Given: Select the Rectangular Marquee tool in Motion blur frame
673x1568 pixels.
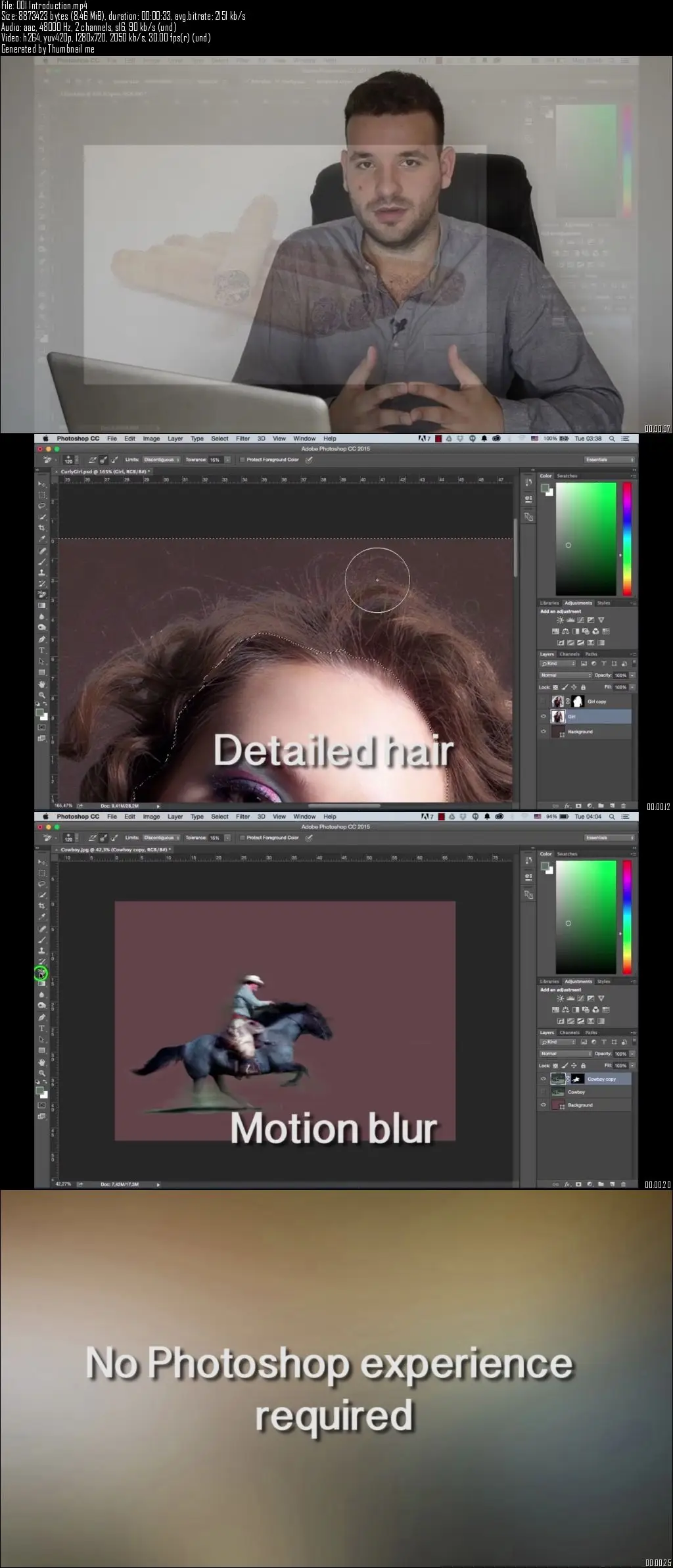Looking at the screenshot, I should (x=42, y=873).
